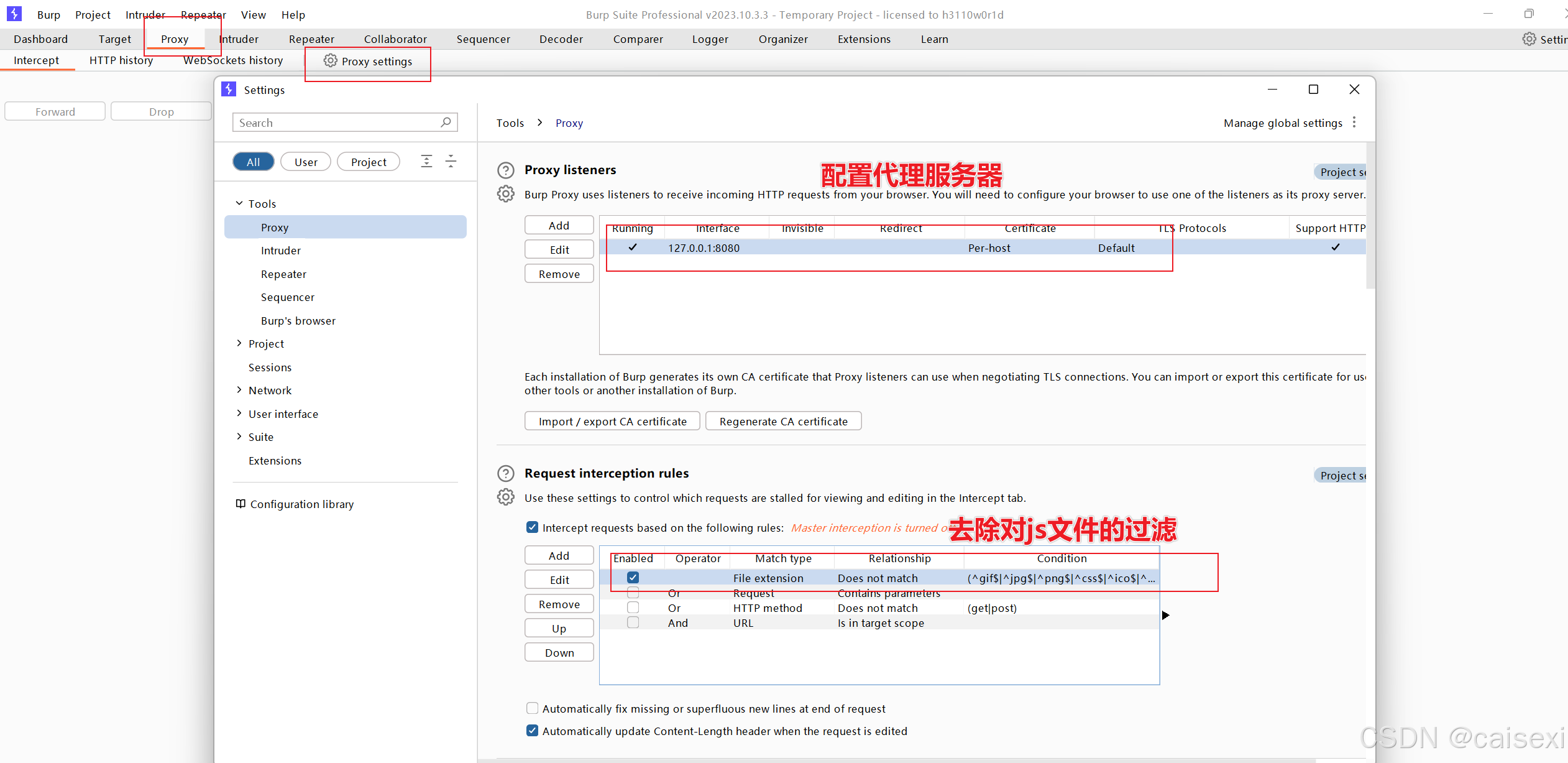Open the Repeater main tab
This screenshot has width=1568, height=763.
point(311,39)
